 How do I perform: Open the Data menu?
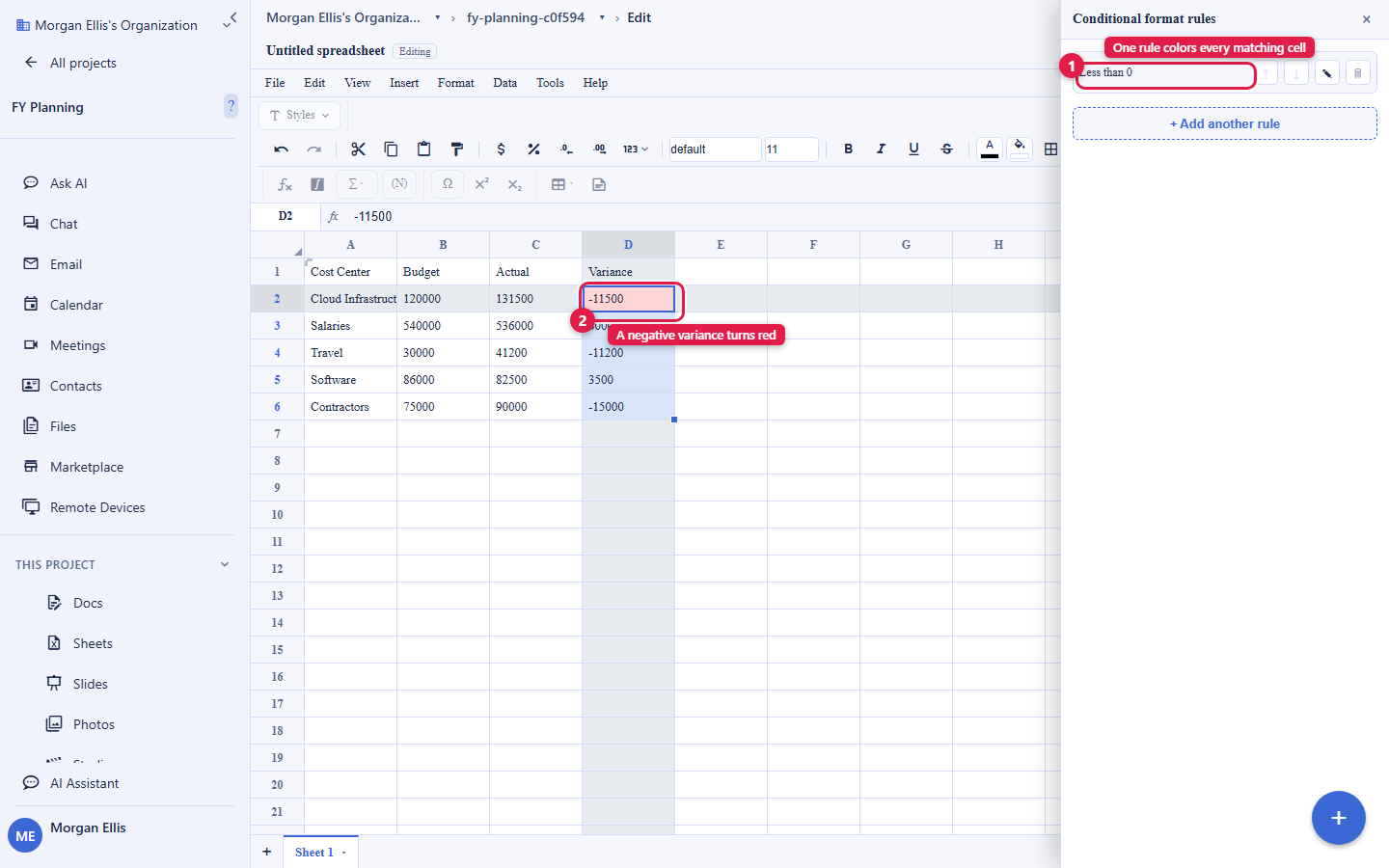click(x=505, y=83)
